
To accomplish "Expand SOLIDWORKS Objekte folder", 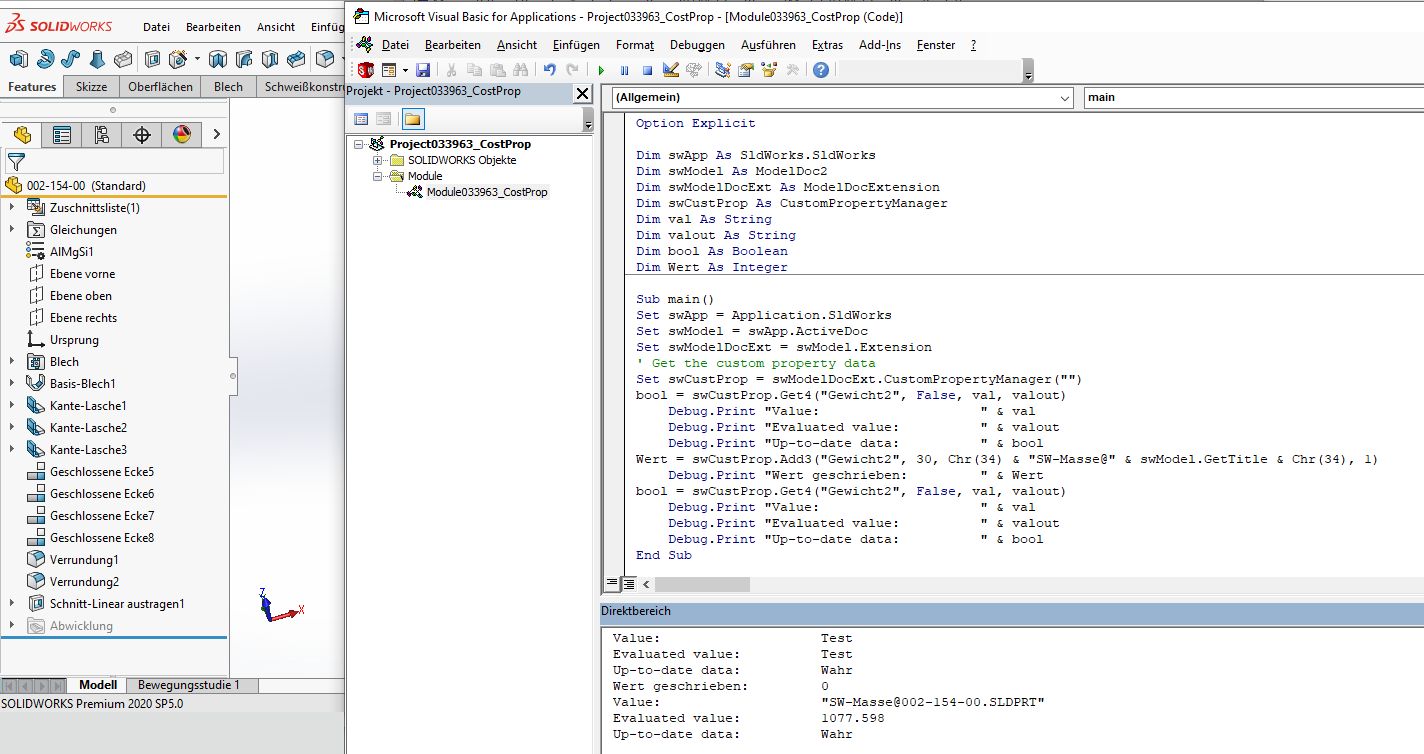I will tap(378, 160).
